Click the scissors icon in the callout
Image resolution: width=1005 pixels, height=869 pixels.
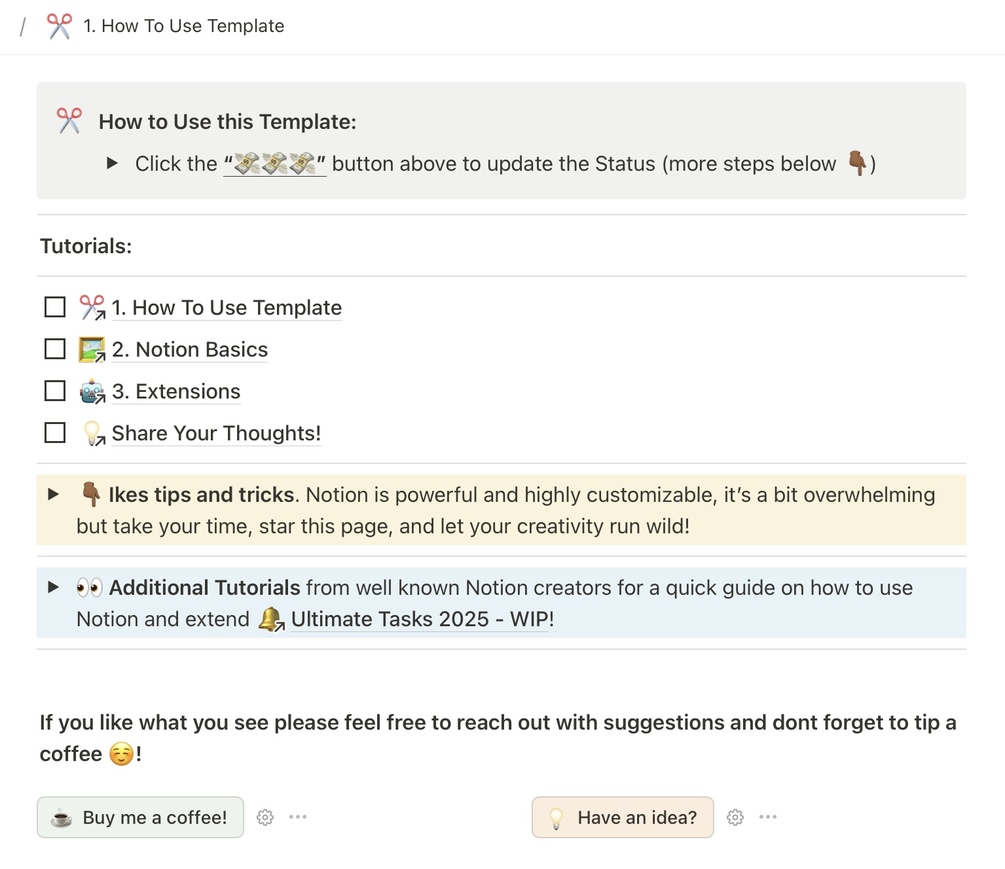coord(69,122)
